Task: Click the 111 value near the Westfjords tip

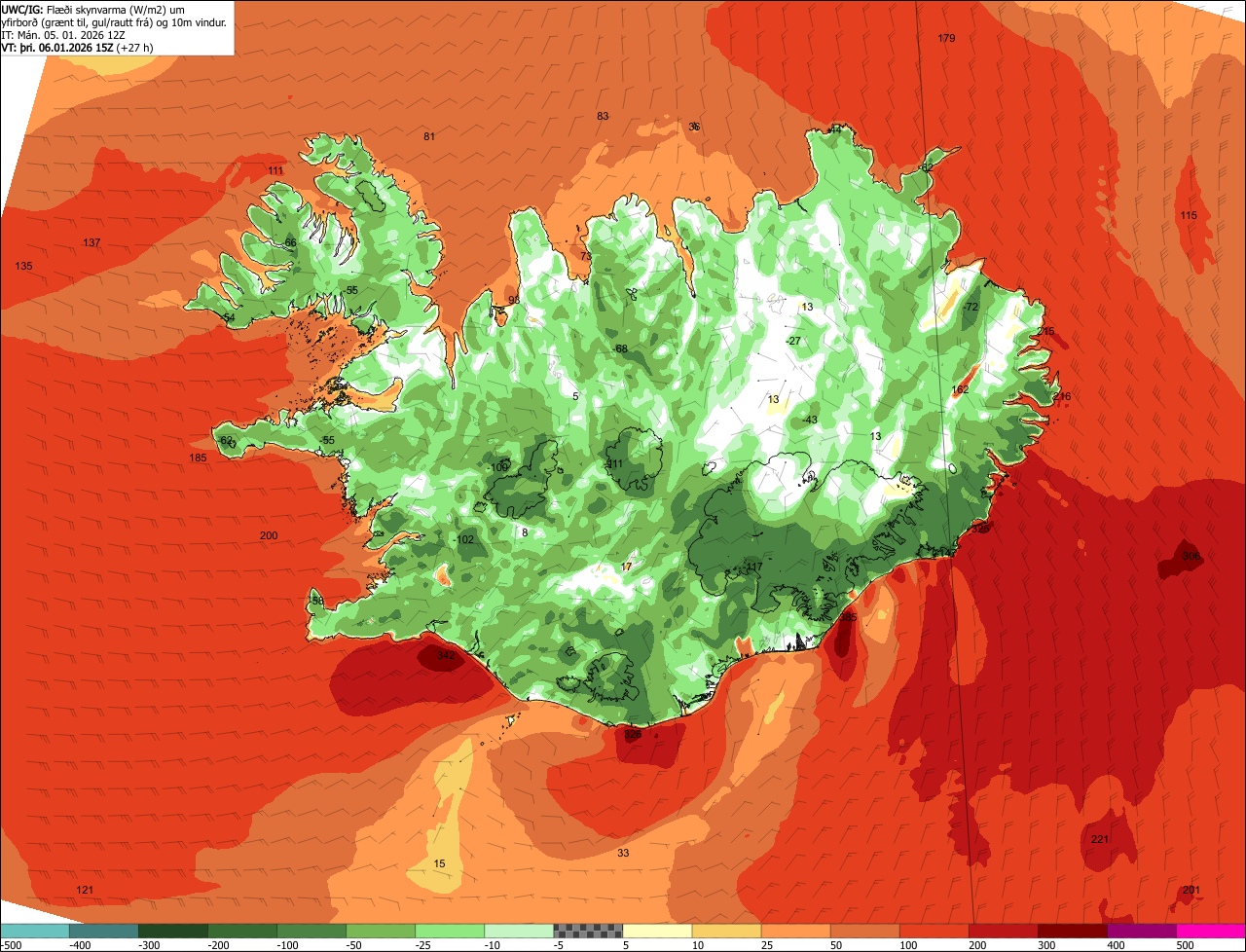Action: tap(275, 170)
